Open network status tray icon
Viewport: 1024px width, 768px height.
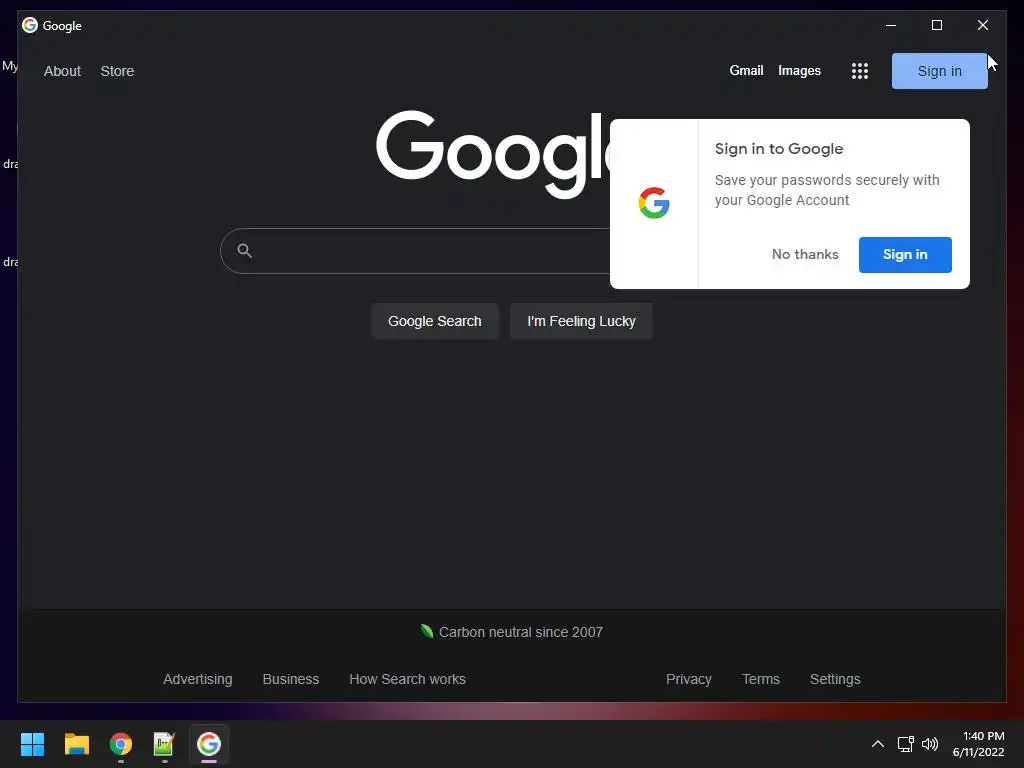pyautogui.click(x=905, y=744)
